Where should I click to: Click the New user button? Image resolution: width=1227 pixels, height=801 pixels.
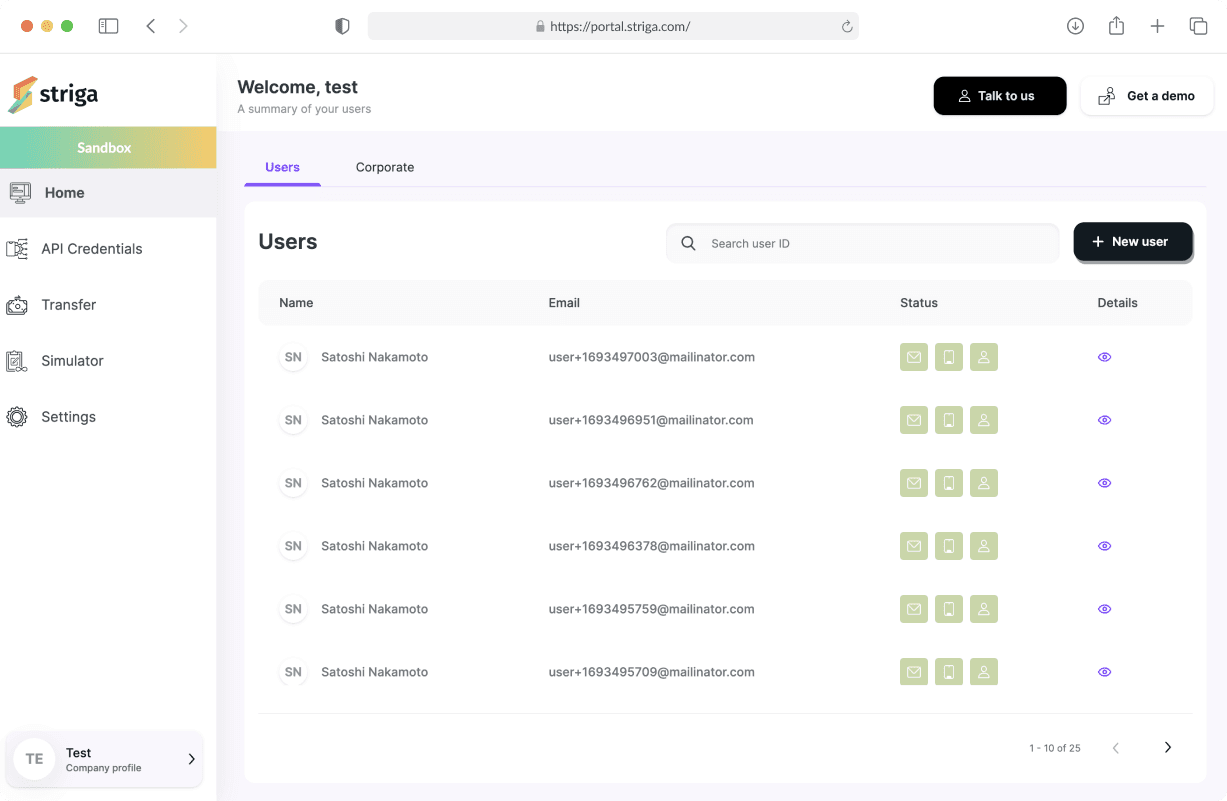point(1133,241)
